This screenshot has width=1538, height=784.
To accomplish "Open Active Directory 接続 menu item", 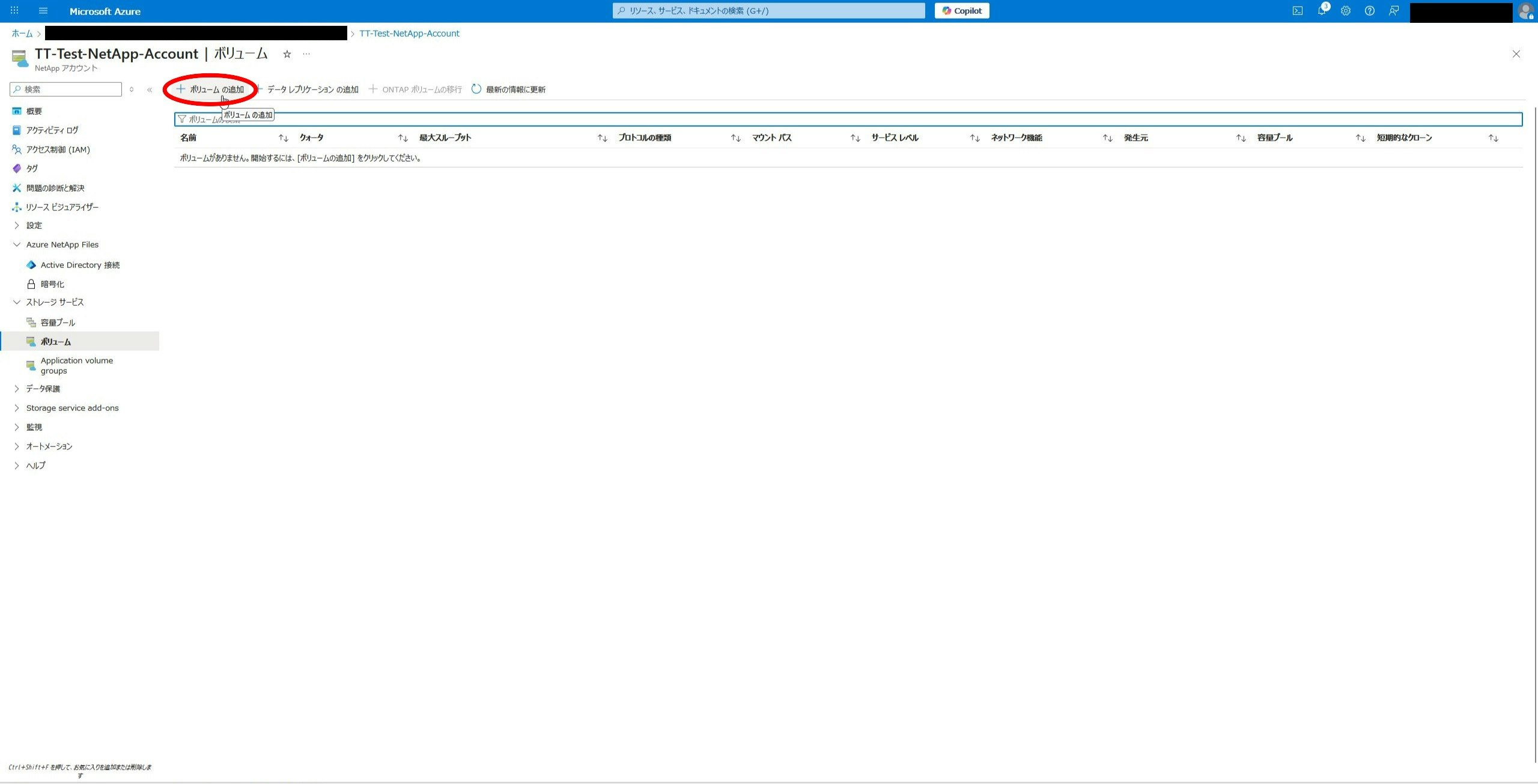I will click(80, 265).
